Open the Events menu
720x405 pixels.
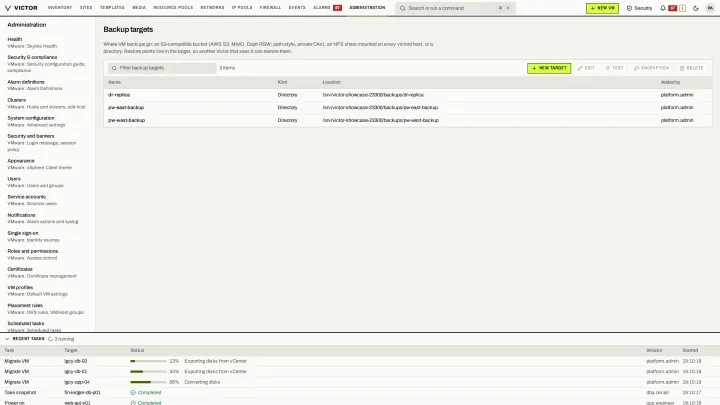click(297, 8)
